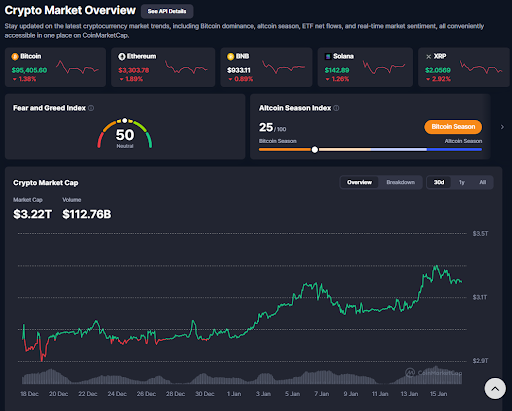Image resolution: width=512 pixels, height=411 pixels.
Task: Click the $3.5T y-axis label
Action: point(480,234)
